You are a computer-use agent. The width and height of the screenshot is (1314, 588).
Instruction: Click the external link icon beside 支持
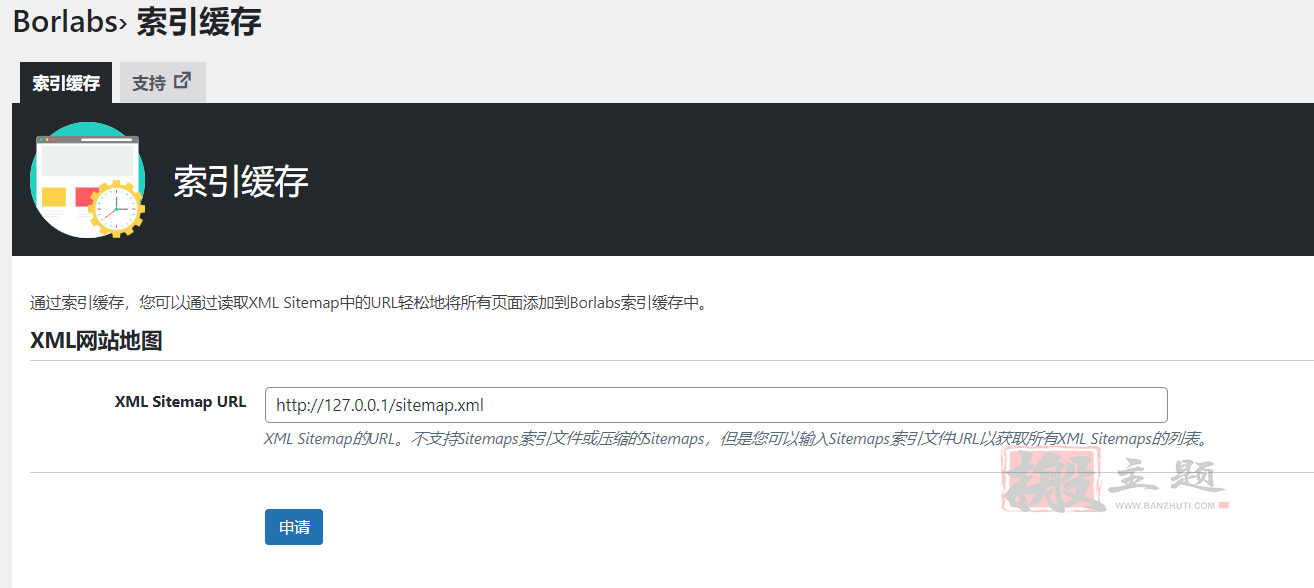pos(182,81)
